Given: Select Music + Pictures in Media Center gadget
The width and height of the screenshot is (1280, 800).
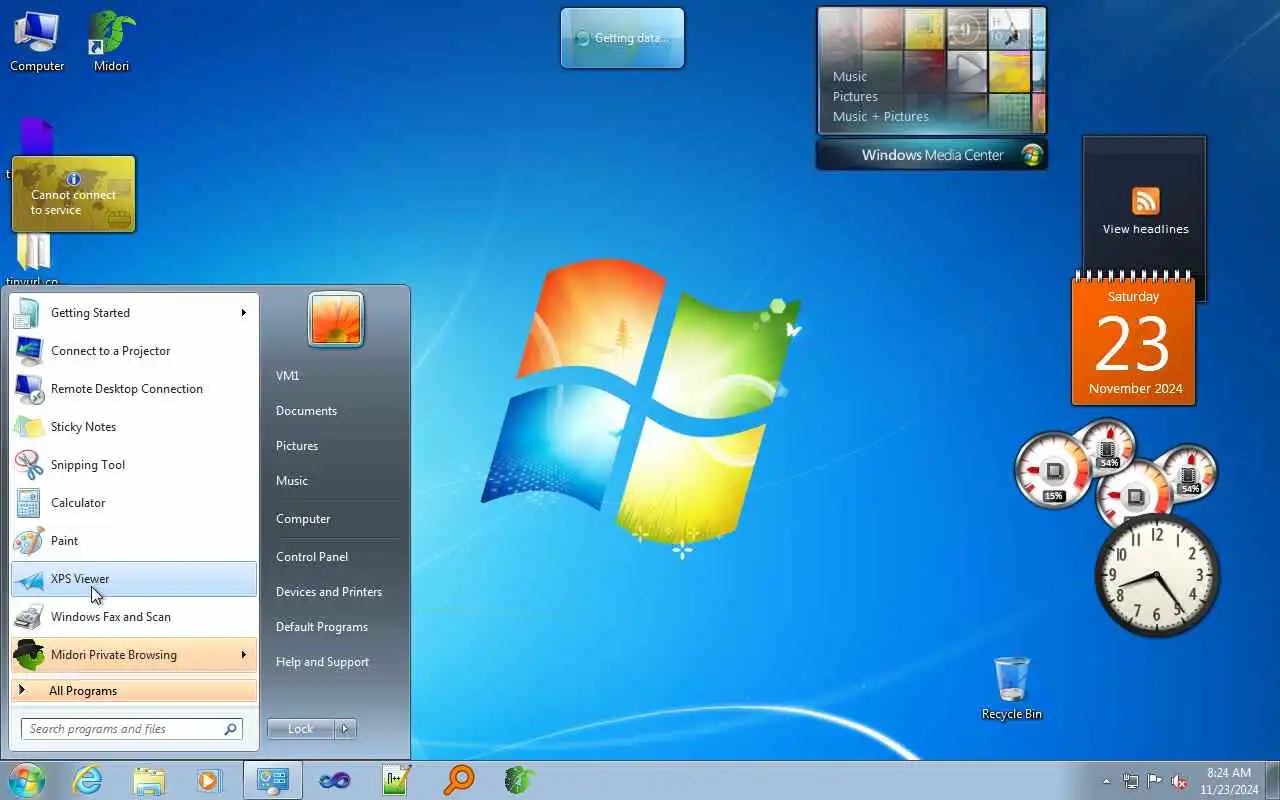Looking at the screenshot, I should click(x=881, y=117).
